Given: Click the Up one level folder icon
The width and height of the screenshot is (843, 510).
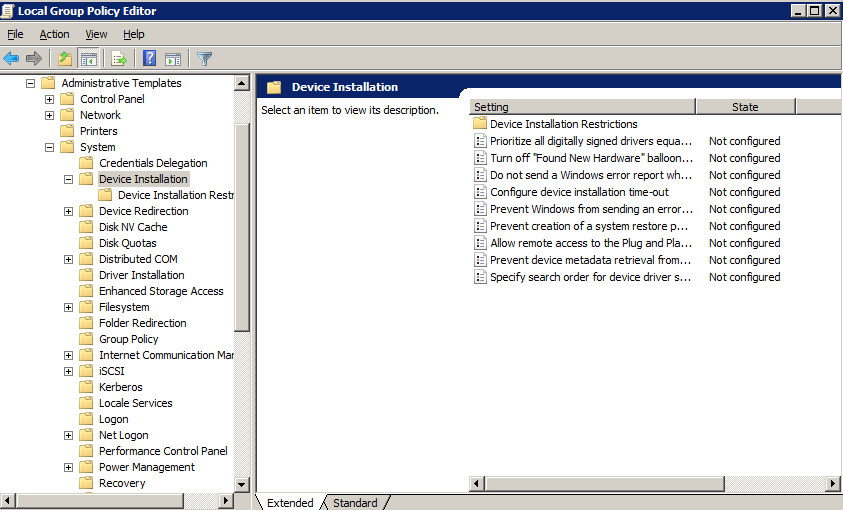Looking at the screenshot, I should [x=65, y=59].
